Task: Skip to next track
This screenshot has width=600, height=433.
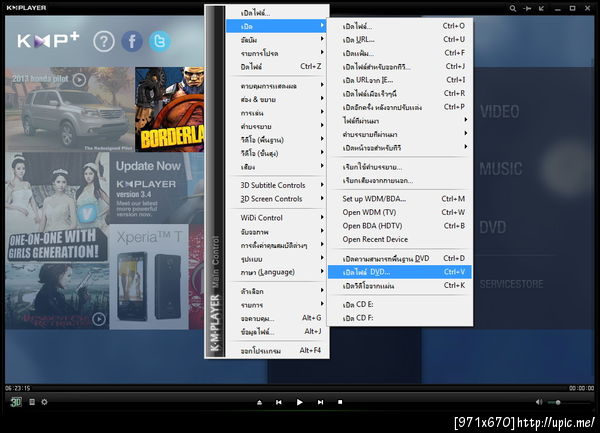Action: (320, 402)
